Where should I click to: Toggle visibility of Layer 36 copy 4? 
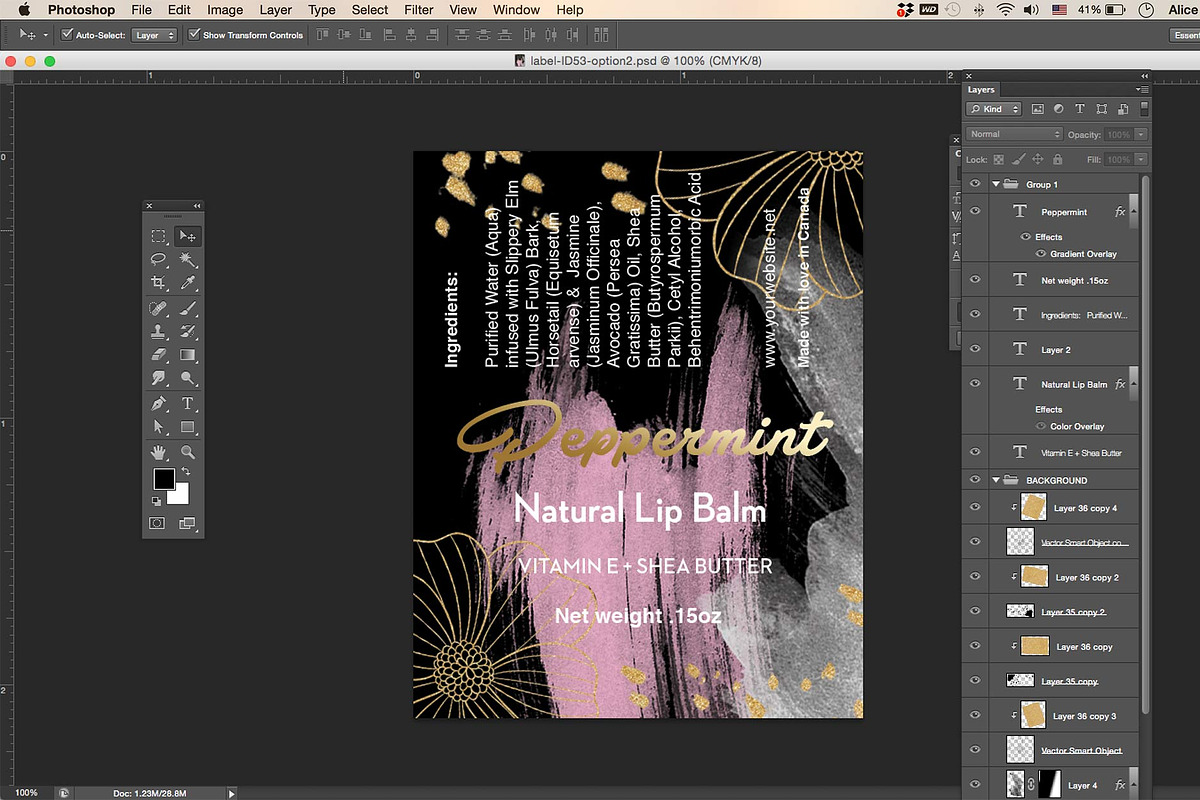(x=976, y=508)
